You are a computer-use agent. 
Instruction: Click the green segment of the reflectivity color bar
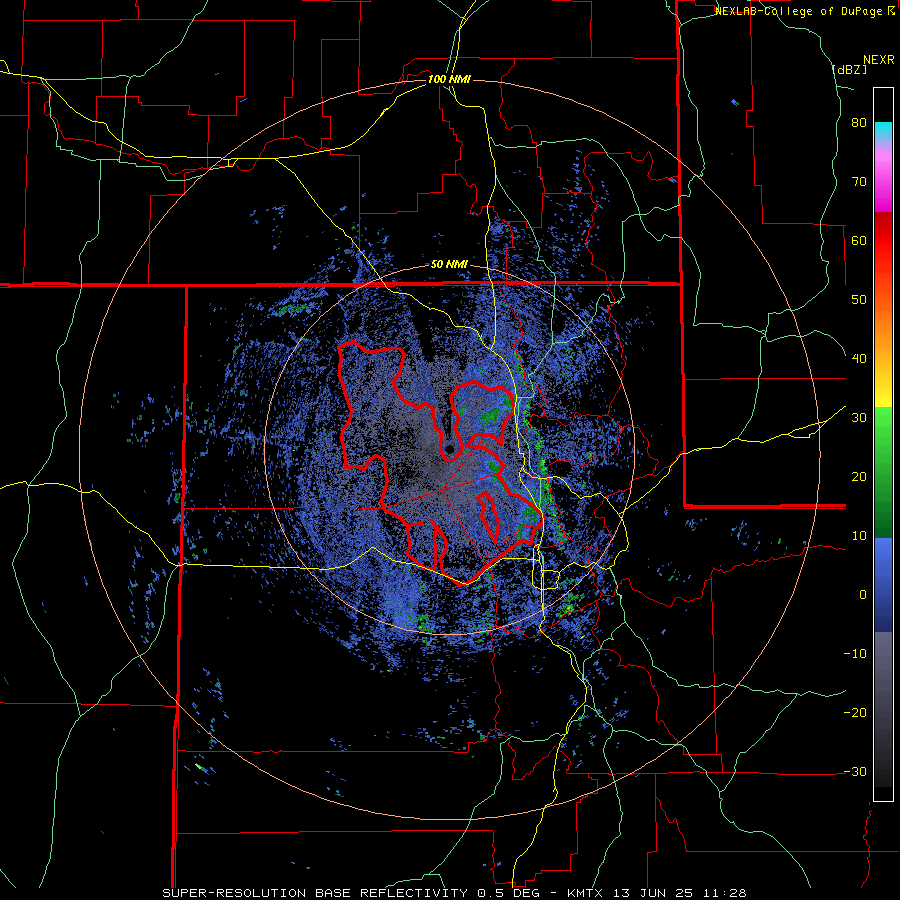tap(883, 472)
